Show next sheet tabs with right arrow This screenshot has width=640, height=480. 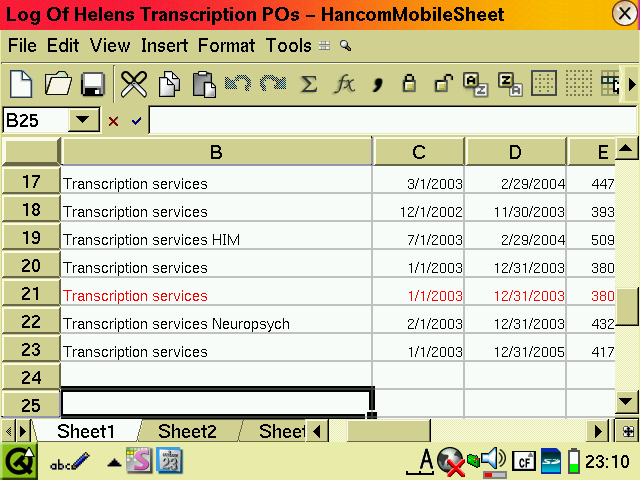click(23, 431)
